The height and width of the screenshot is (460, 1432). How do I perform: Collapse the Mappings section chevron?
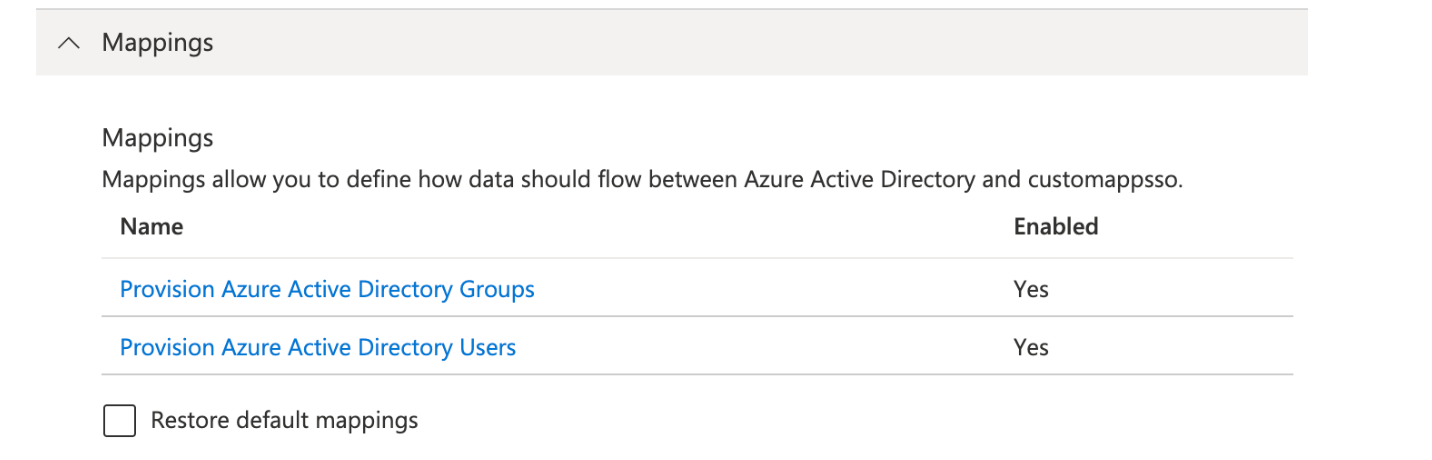(x=69, y=43)
